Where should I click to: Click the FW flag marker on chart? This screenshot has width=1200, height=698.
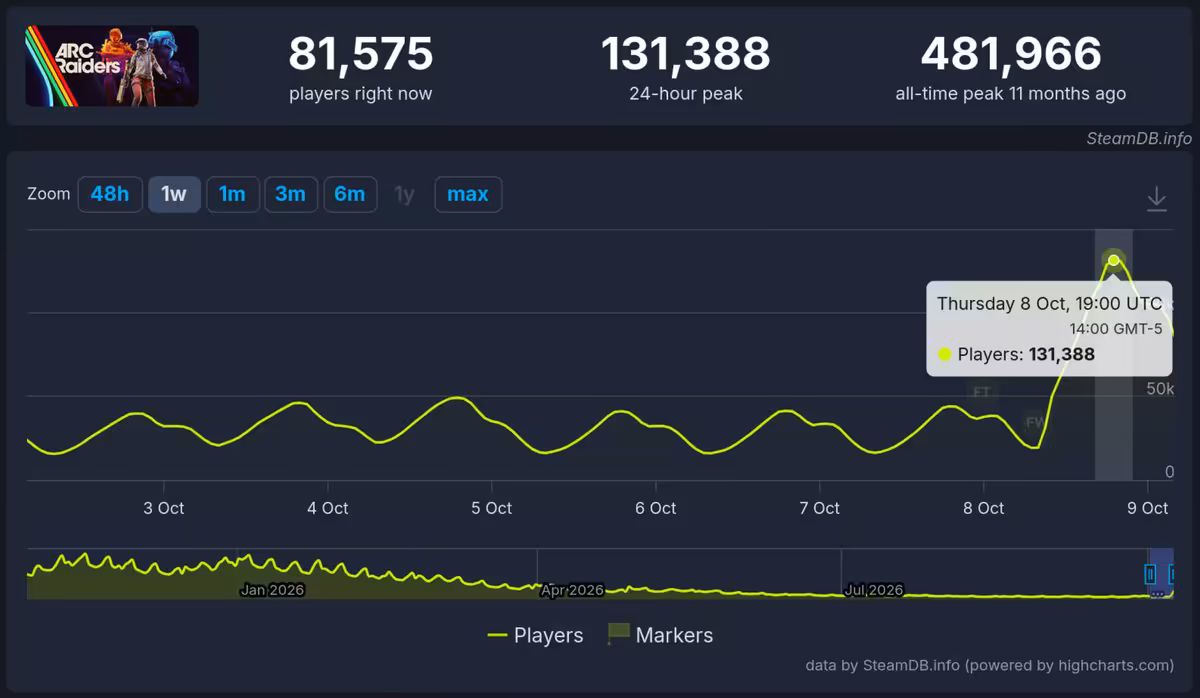pos(1034,423)
